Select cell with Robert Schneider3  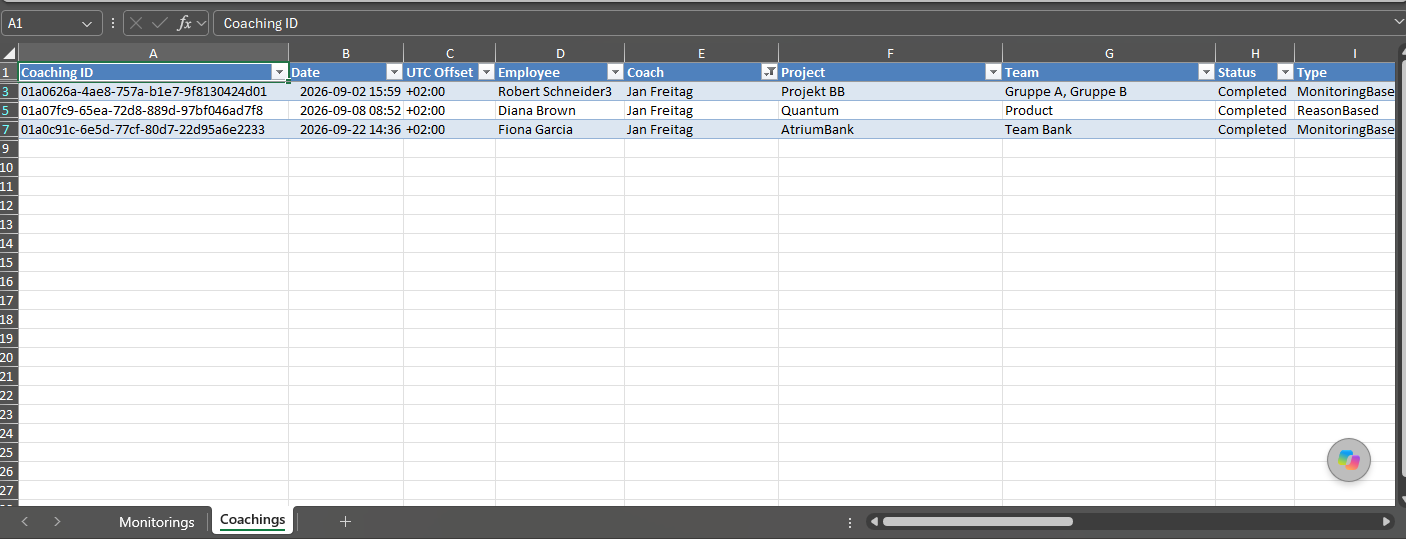click(560, 91)
